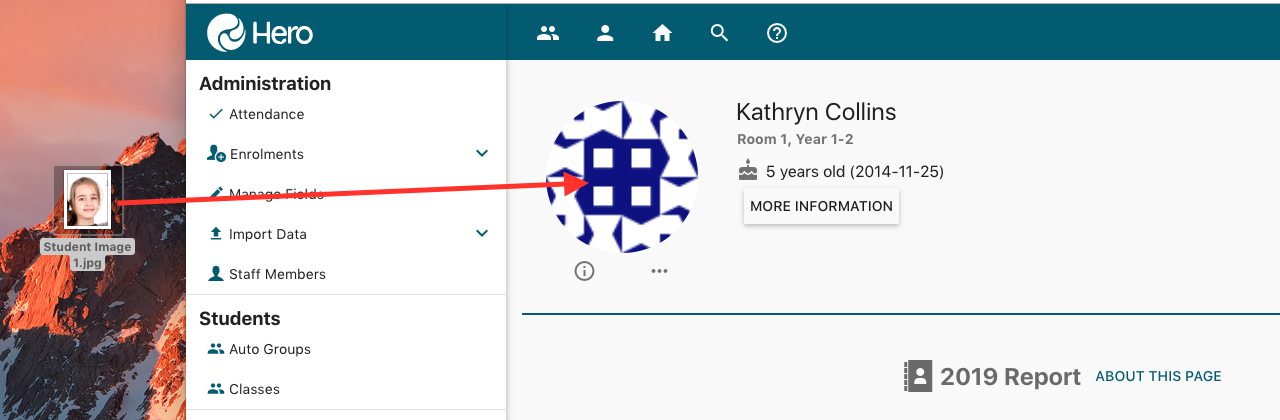Open search with magnifier icon
The height and width of the screenshot is (420, 1280).
coord(719,33)
